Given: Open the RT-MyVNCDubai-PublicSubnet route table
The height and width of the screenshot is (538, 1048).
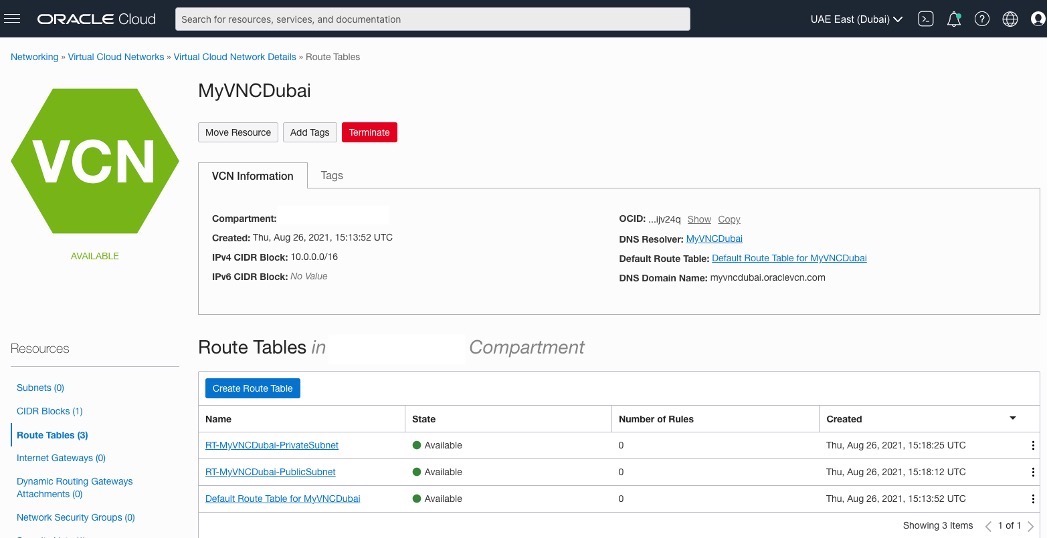Looking at the screenshot, I should (x=270, y=472).
